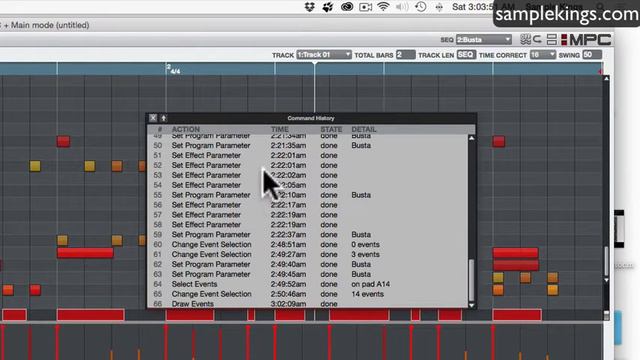Select history row 59 Set Program Parameter

307,235
